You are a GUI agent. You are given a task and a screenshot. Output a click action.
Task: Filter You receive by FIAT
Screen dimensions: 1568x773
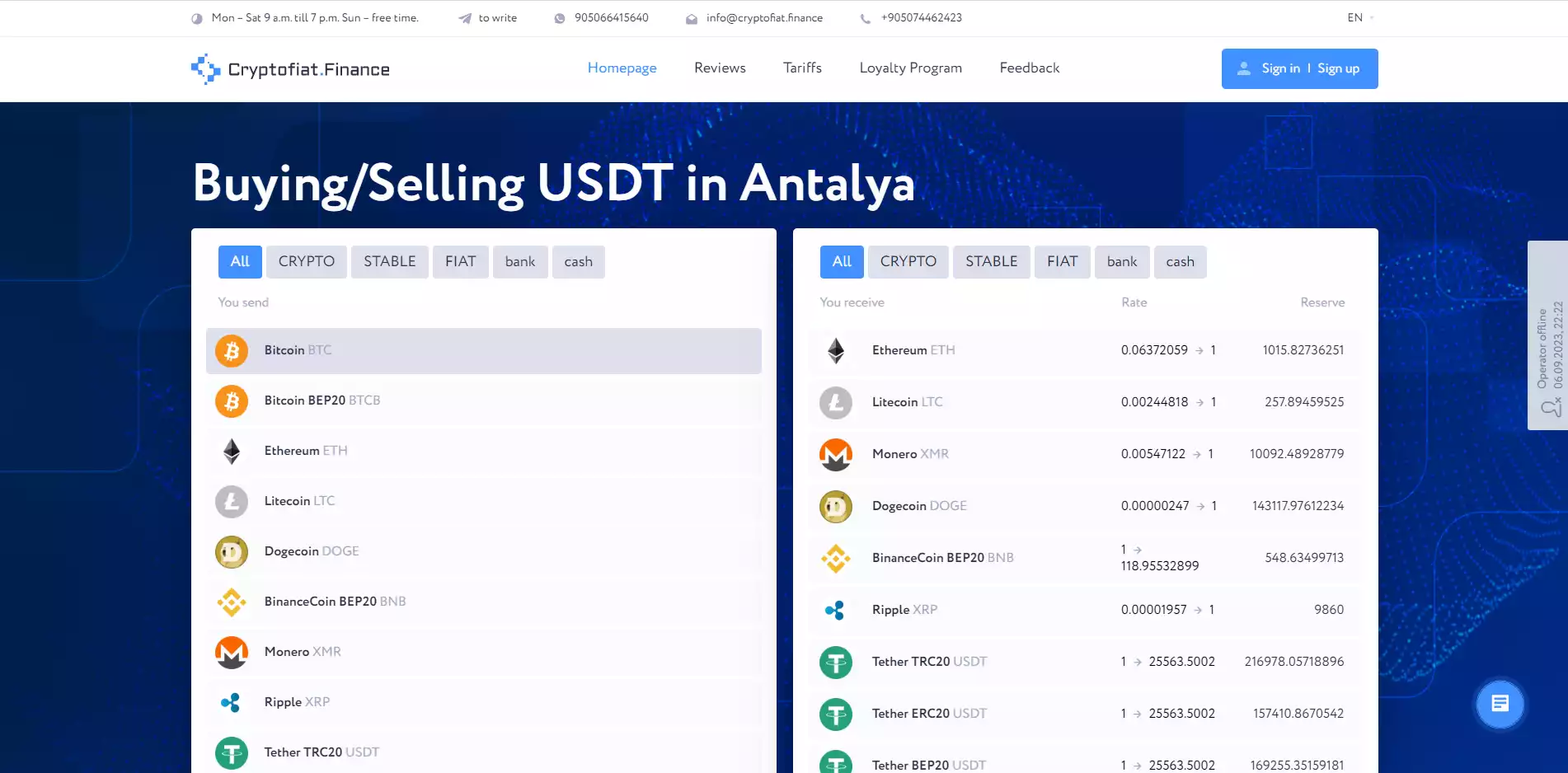click(x=1063, y=262)
